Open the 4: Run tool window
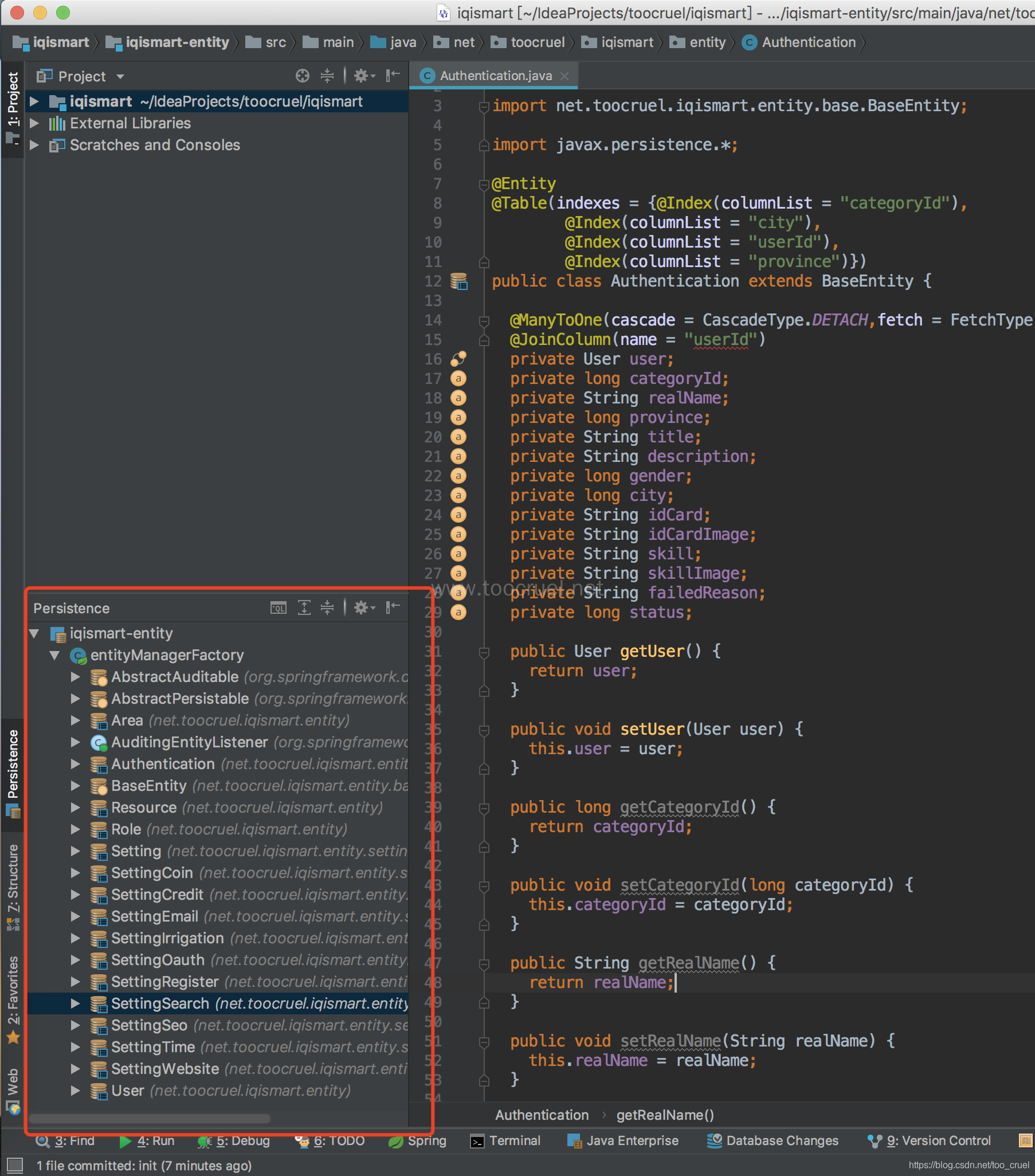 (x=147, y=1141)
